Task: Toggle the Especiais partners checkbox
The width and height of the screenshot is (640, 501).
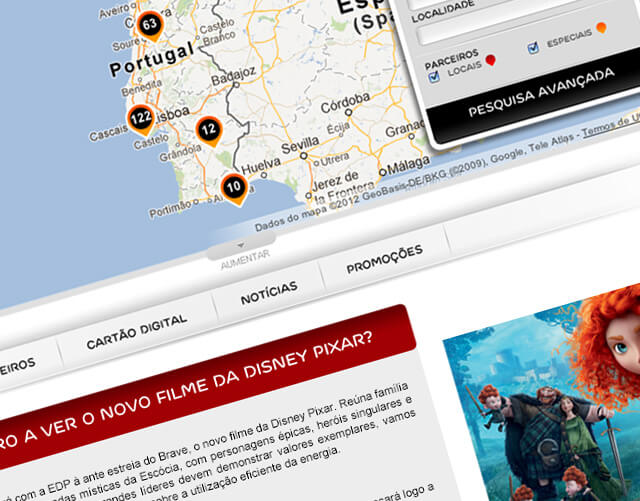Action: pyautogui.click(x=533, y=48)
